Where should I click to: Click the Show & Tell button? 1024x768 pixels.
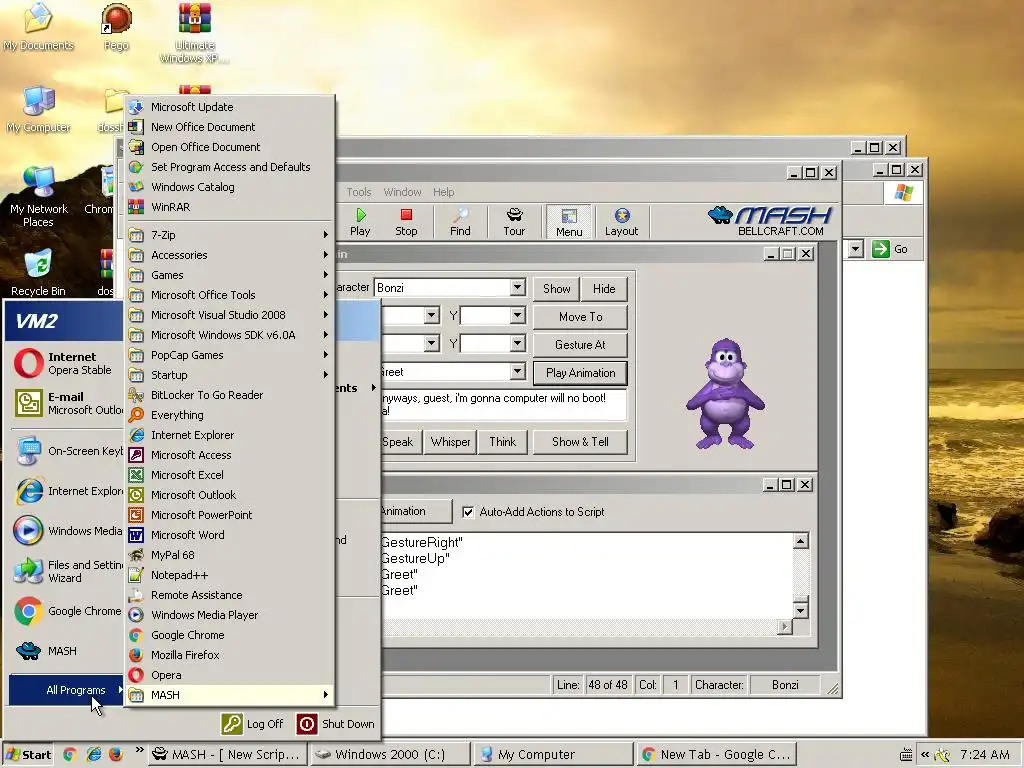click(580, 442)
